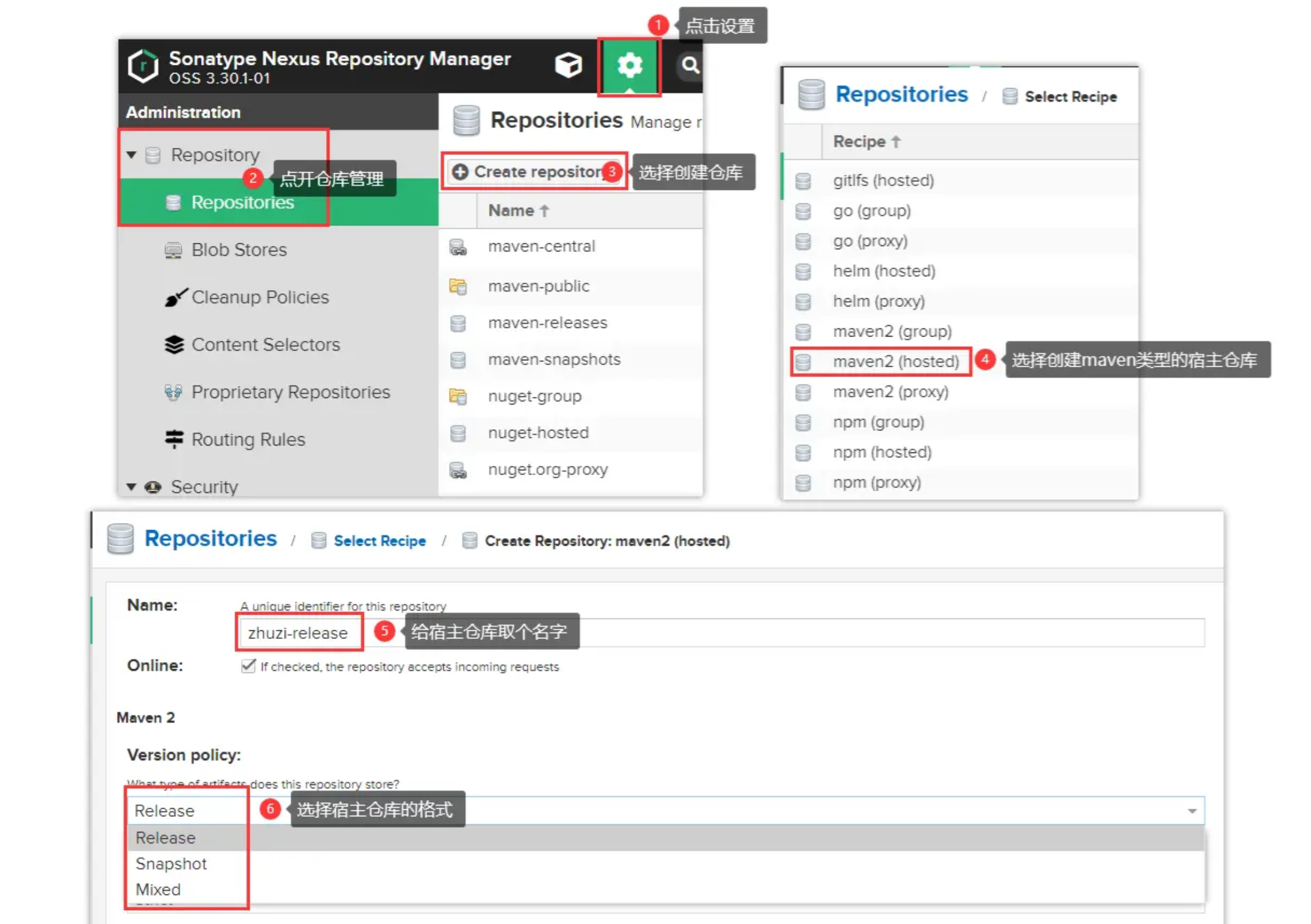The height and width of the screenshot is (924, 1311).
Task: Click the nuget-hosted database icon
Action: (458, 433)
